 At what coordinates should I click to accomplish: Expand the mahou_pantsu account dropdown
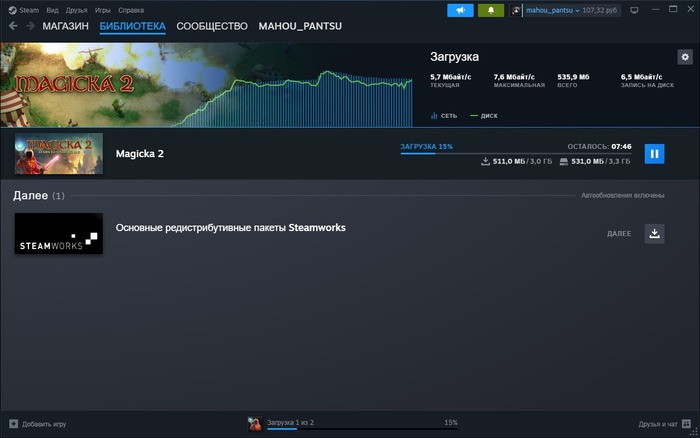[x=553, y=10]
